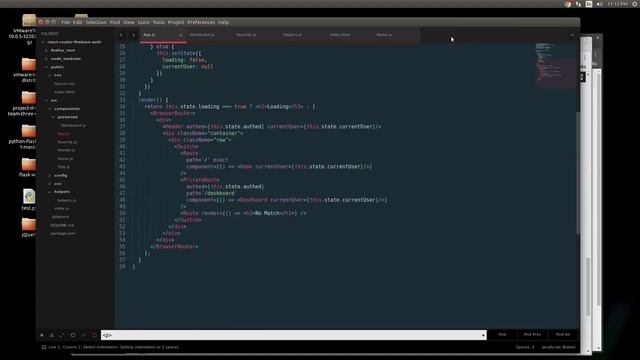
Task: Open the Help menu
Action: pos(223,22)
